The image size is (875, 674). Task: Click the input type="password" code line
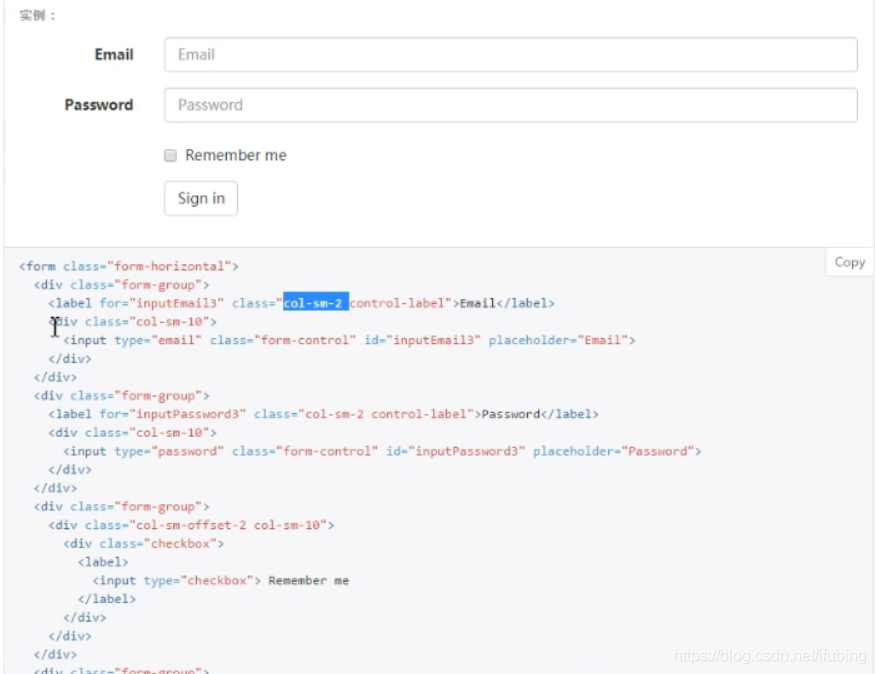point(382,451)
